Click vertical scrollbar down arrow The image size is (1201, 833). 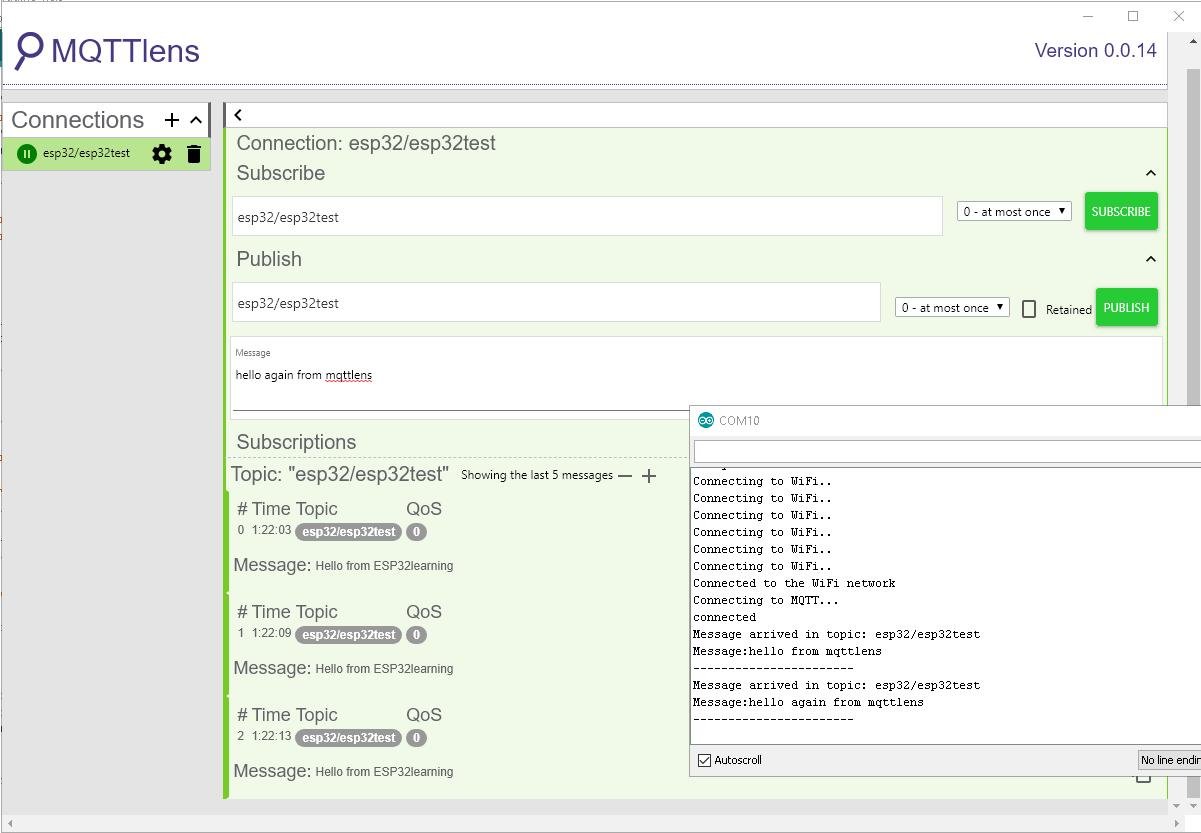click(1193, 807)
